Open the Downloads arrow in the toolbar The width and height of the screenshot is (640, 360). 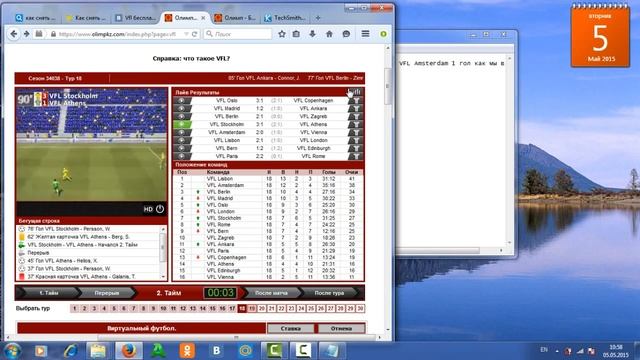tap(312, 34)
